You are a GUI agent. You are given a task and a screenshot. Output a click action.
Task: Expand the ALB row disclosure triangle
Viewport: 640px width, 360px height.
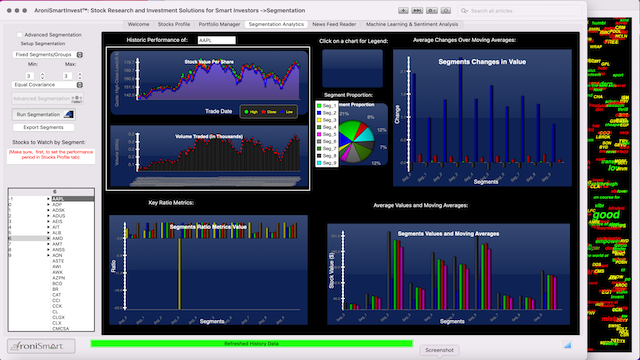coord(49,233)
